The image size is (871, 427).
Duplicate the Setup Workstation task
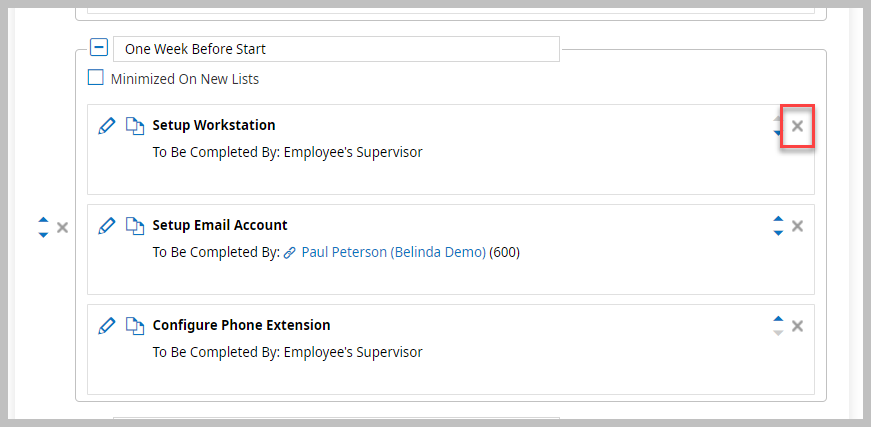[x=135, y=126]
